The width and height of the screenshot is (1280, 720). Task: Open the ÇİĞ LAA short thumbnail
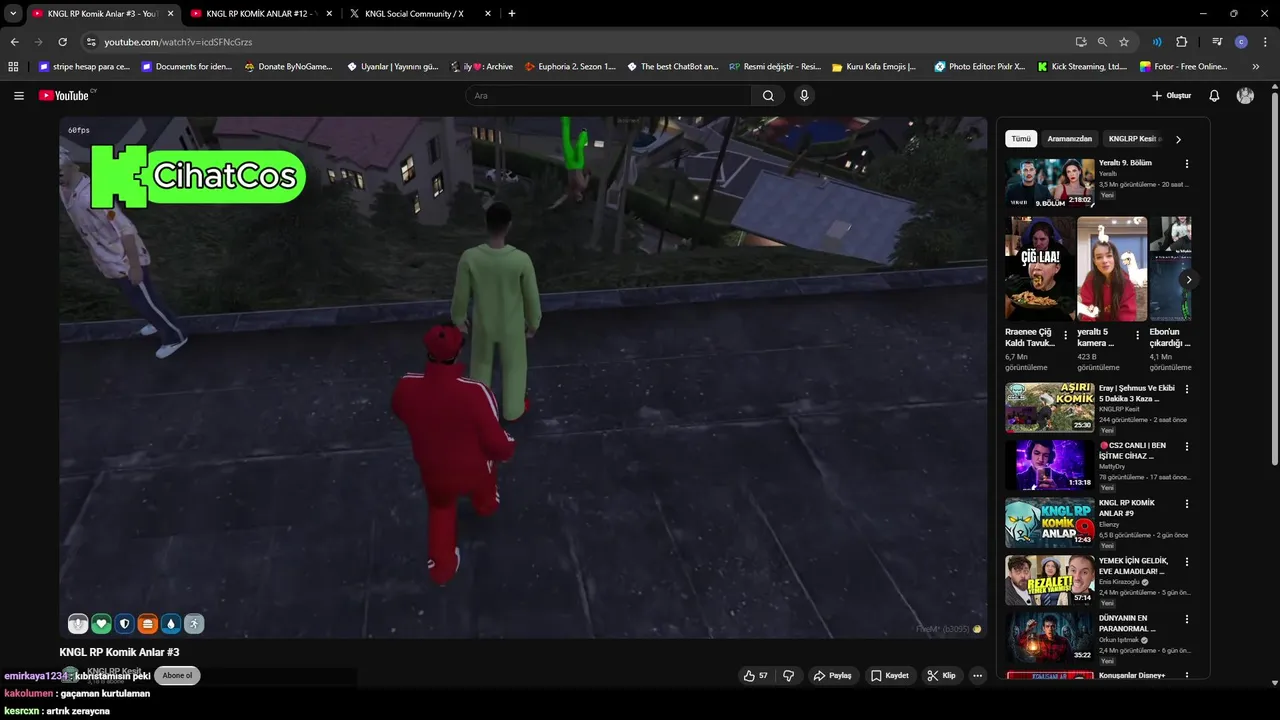click(x=1039, y=268)
